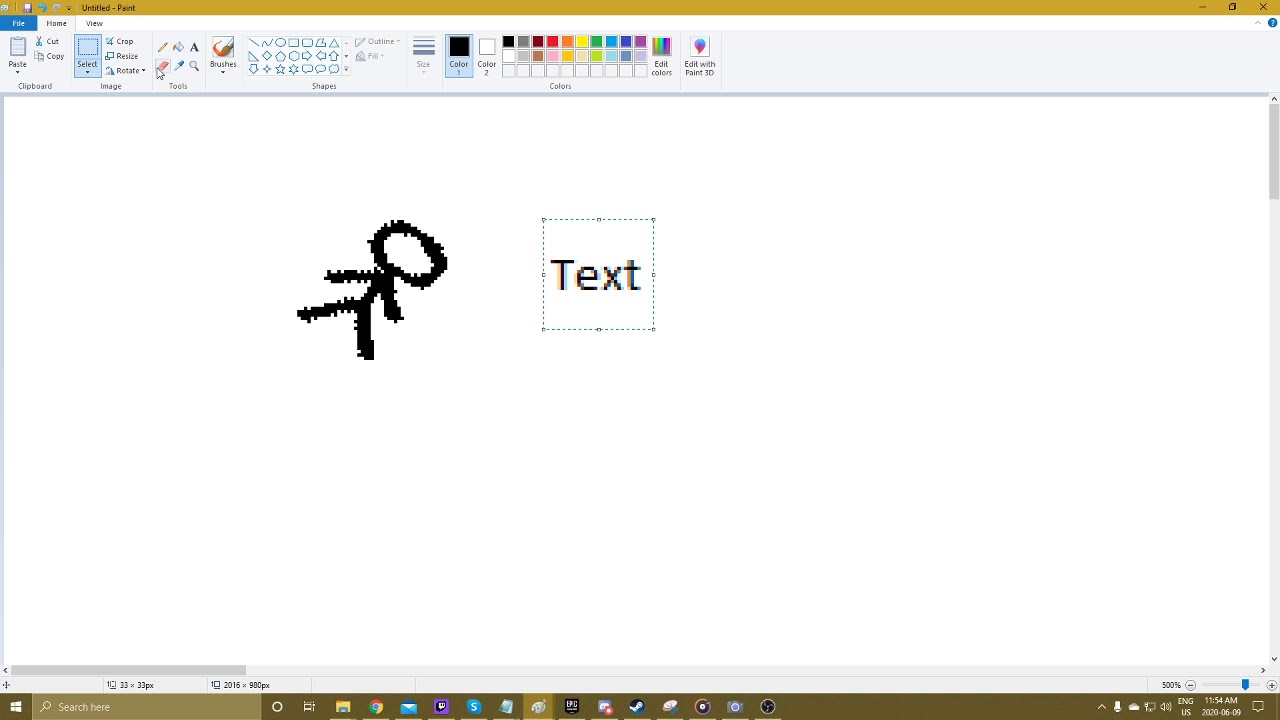Select the Pencil tool
The image size is (1280, 720).
[x=162, y=47]
